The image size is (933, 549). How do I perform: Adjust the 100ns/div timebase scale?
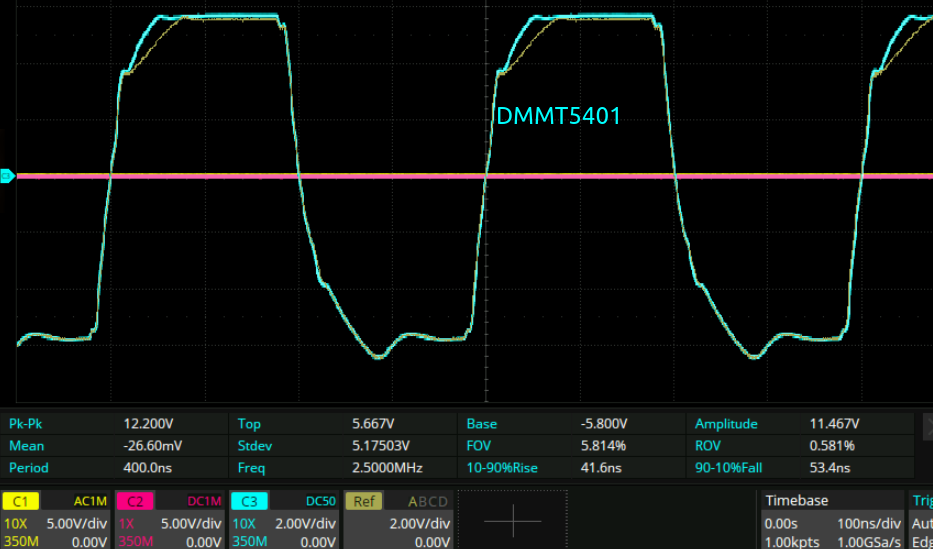point(862,523)
